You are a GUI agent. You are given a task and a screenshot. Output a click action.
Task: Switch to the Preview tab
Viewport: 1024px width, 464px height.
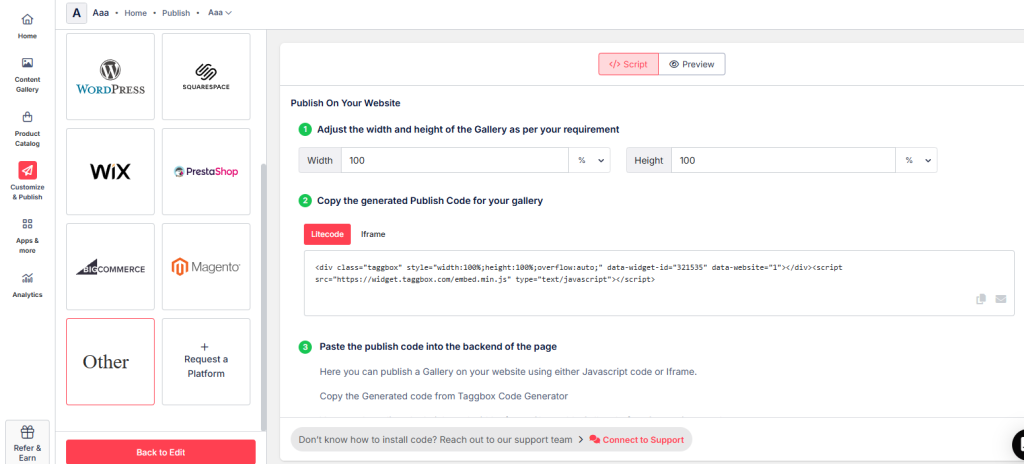692,64
